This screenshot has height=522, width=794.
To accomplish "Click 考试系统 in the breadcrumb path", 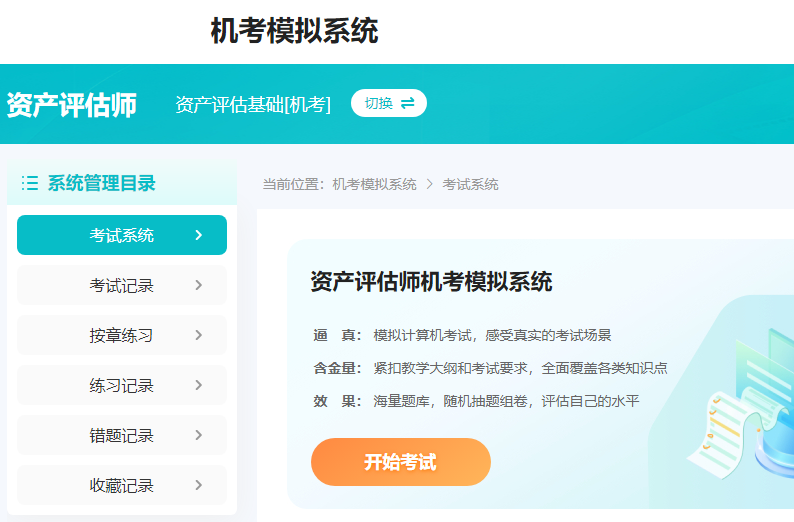I will (470, 184).
